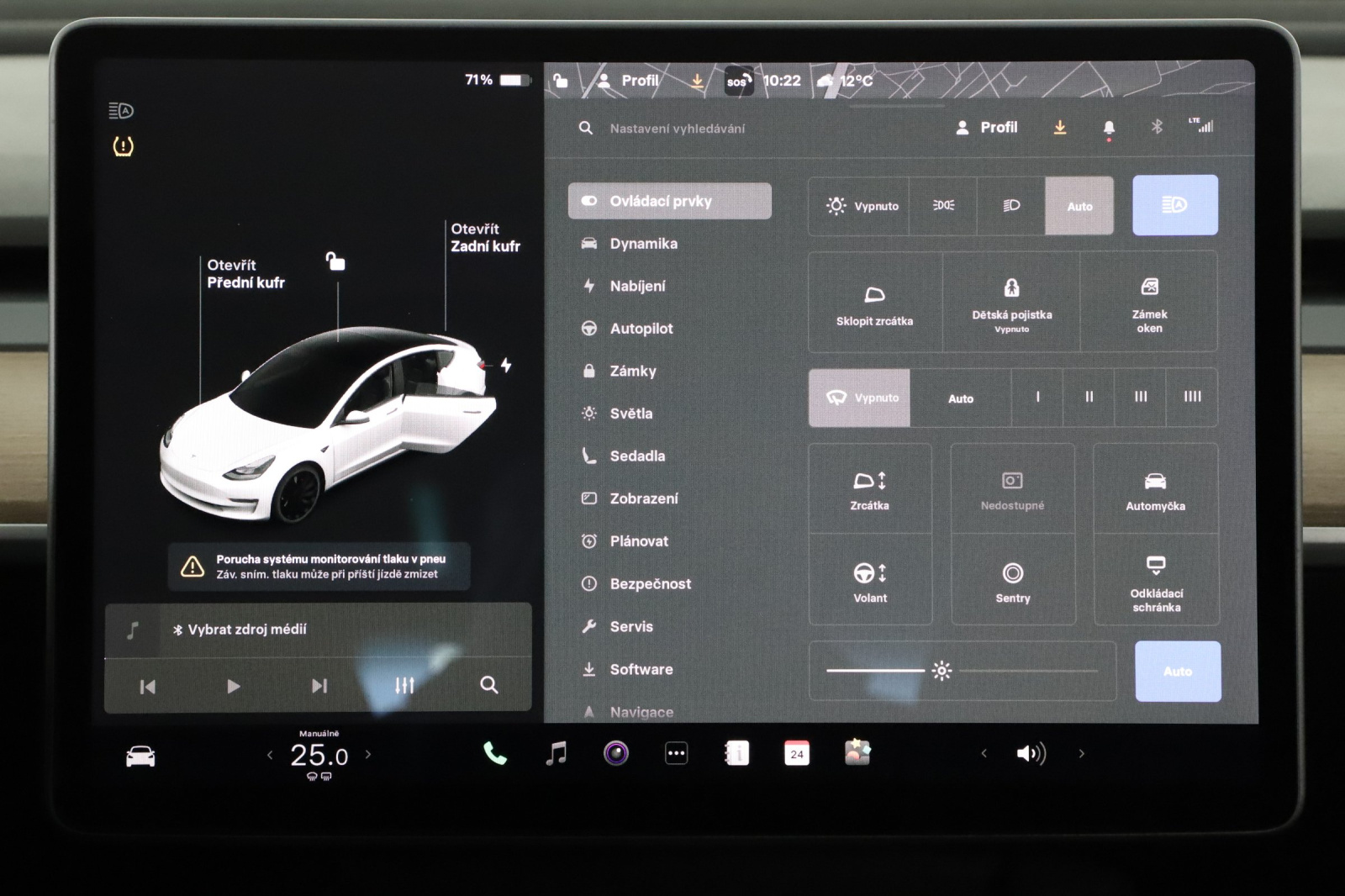This screenshot has width=1345, height=896.
Task: Tap the car controls icon
Action: coord(140,756)
